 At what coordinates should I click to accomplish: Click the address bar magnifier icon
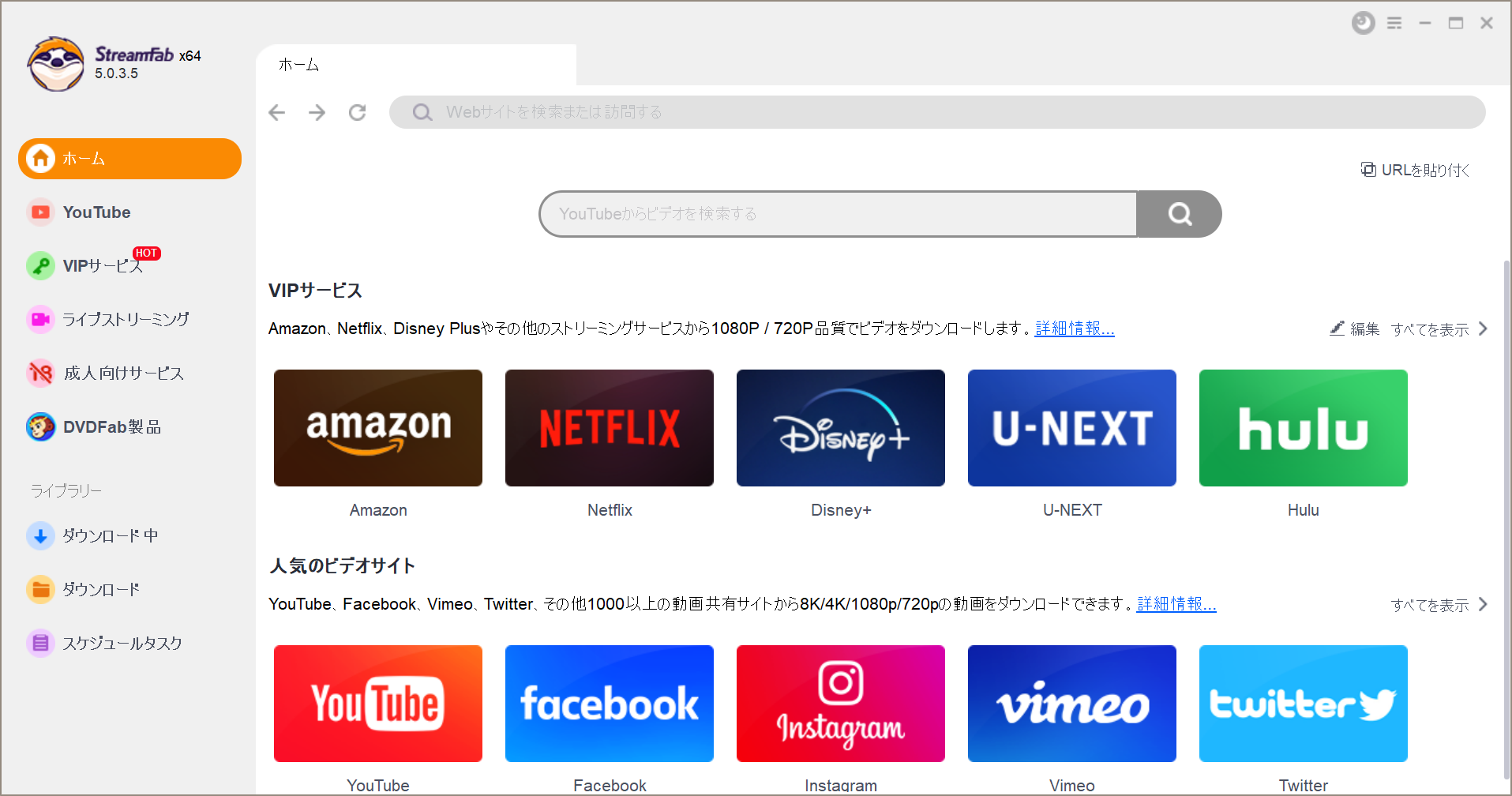pyautogui.click(x=422, y=112)
